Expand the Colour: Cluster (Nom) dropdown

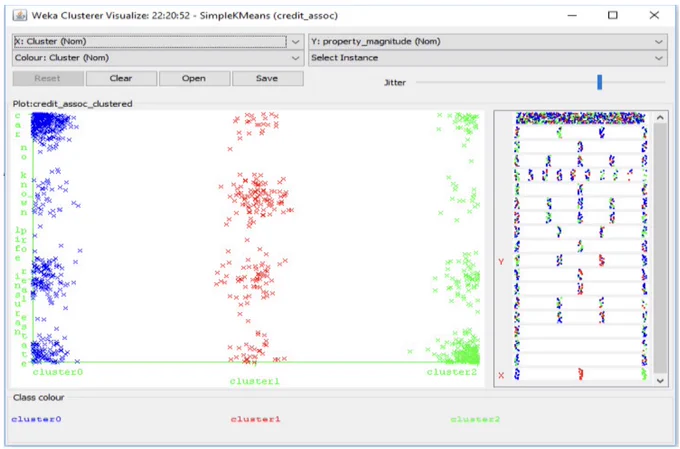157,58
